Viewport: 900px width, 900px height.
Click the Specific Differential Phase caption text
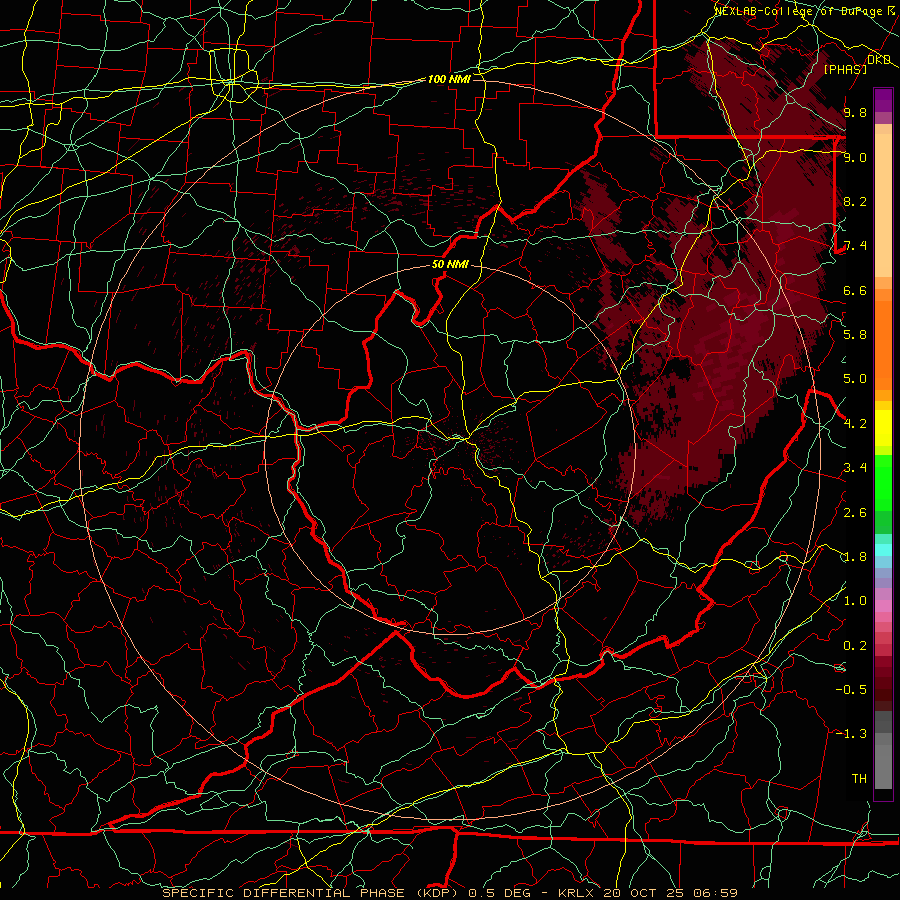pos(307,893)
